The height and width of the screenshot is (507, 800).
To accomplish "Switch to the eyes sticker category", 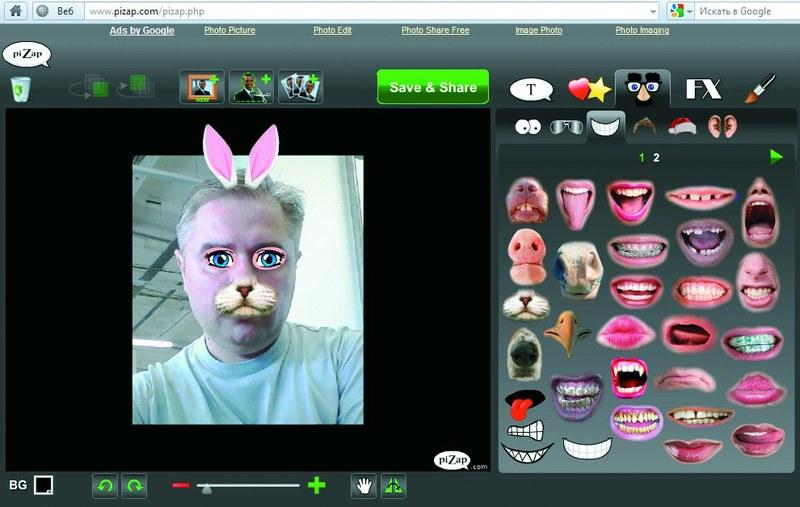I will tap(527, 127).
